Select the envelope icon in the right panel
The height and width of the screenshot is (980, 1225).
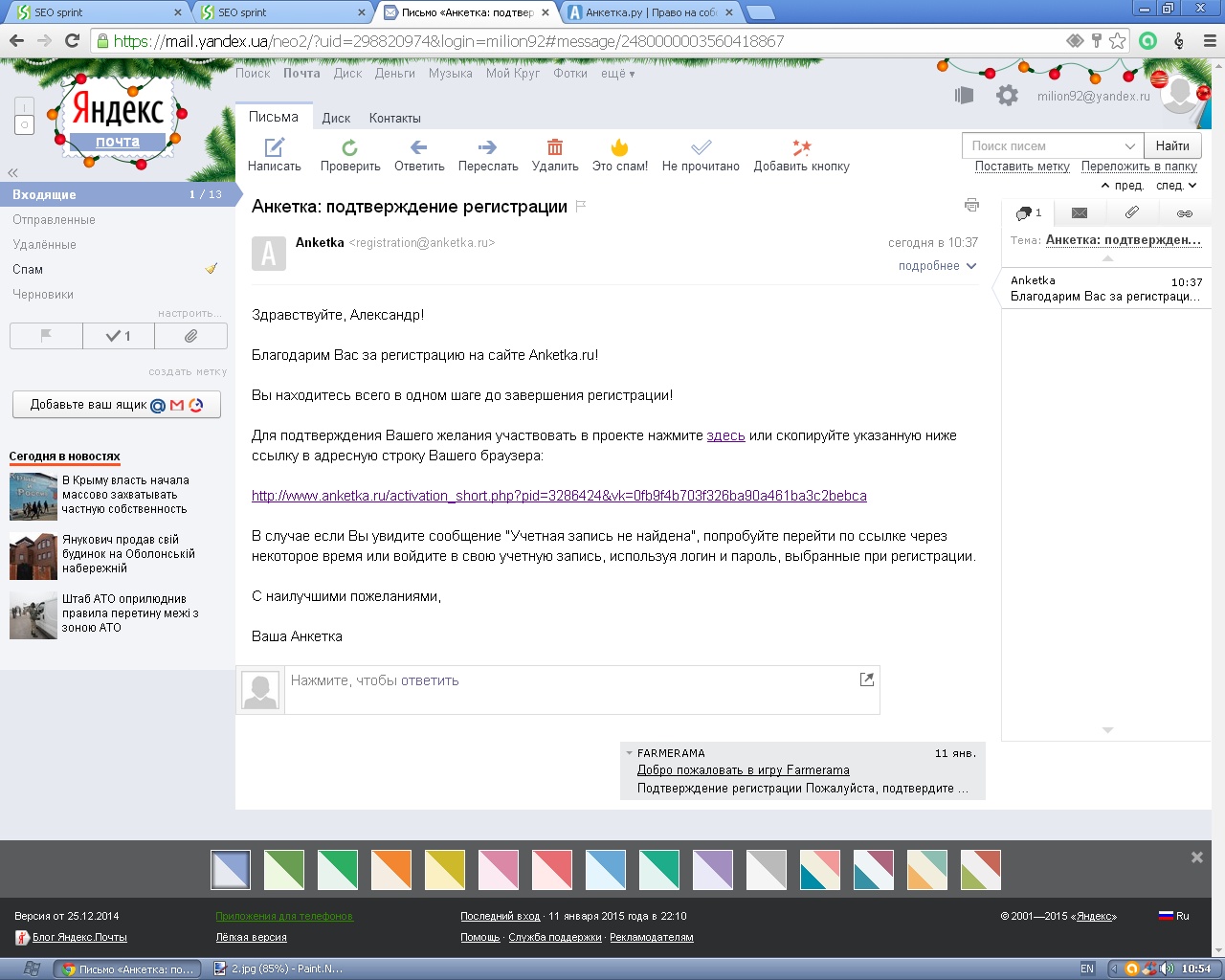pos(1080,213)
